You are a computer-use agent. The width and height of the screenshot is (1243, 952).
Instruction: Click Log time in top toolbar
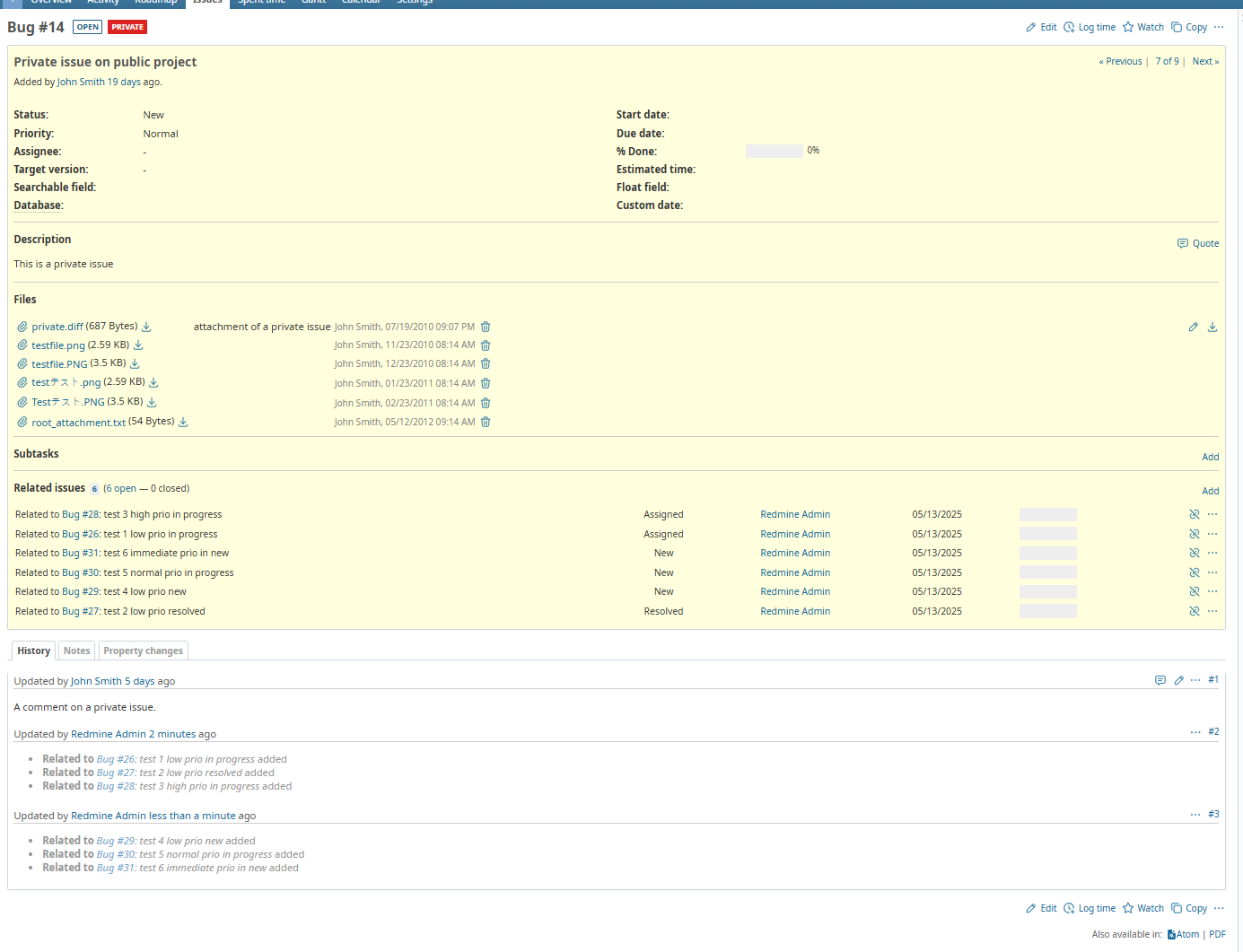pos(1090,27)
